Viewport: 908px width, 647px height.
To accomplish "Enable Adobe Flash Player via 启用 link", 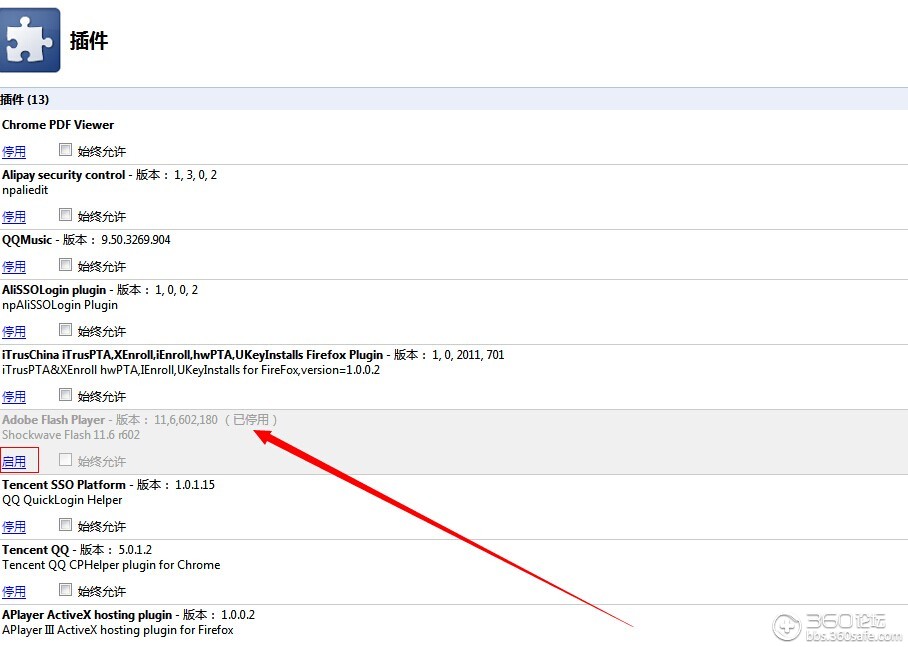I will coord(14,462).
